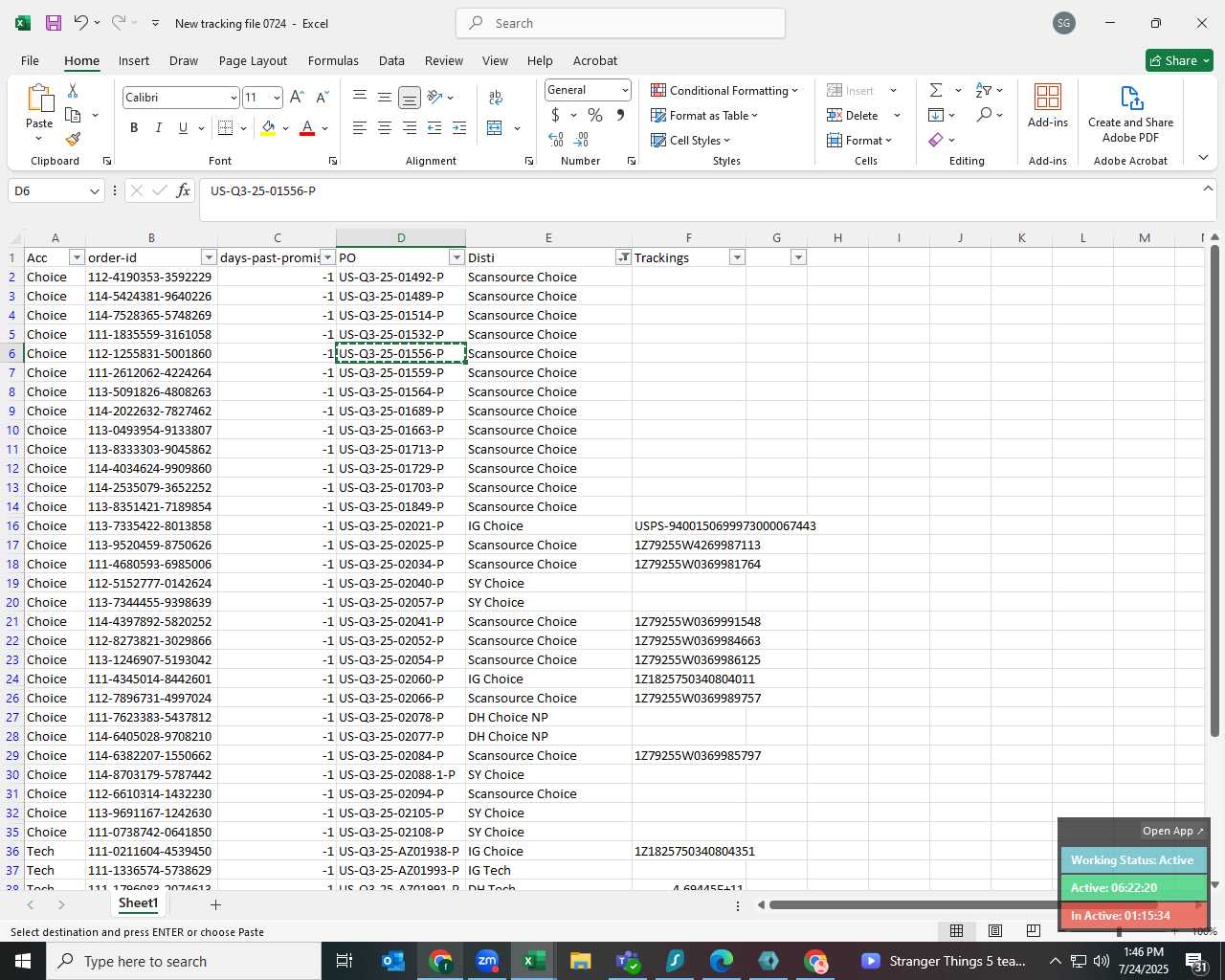Screen dimensions: 1225x980
Task: Switch to the Formulas tab
Action: [333, 60]
